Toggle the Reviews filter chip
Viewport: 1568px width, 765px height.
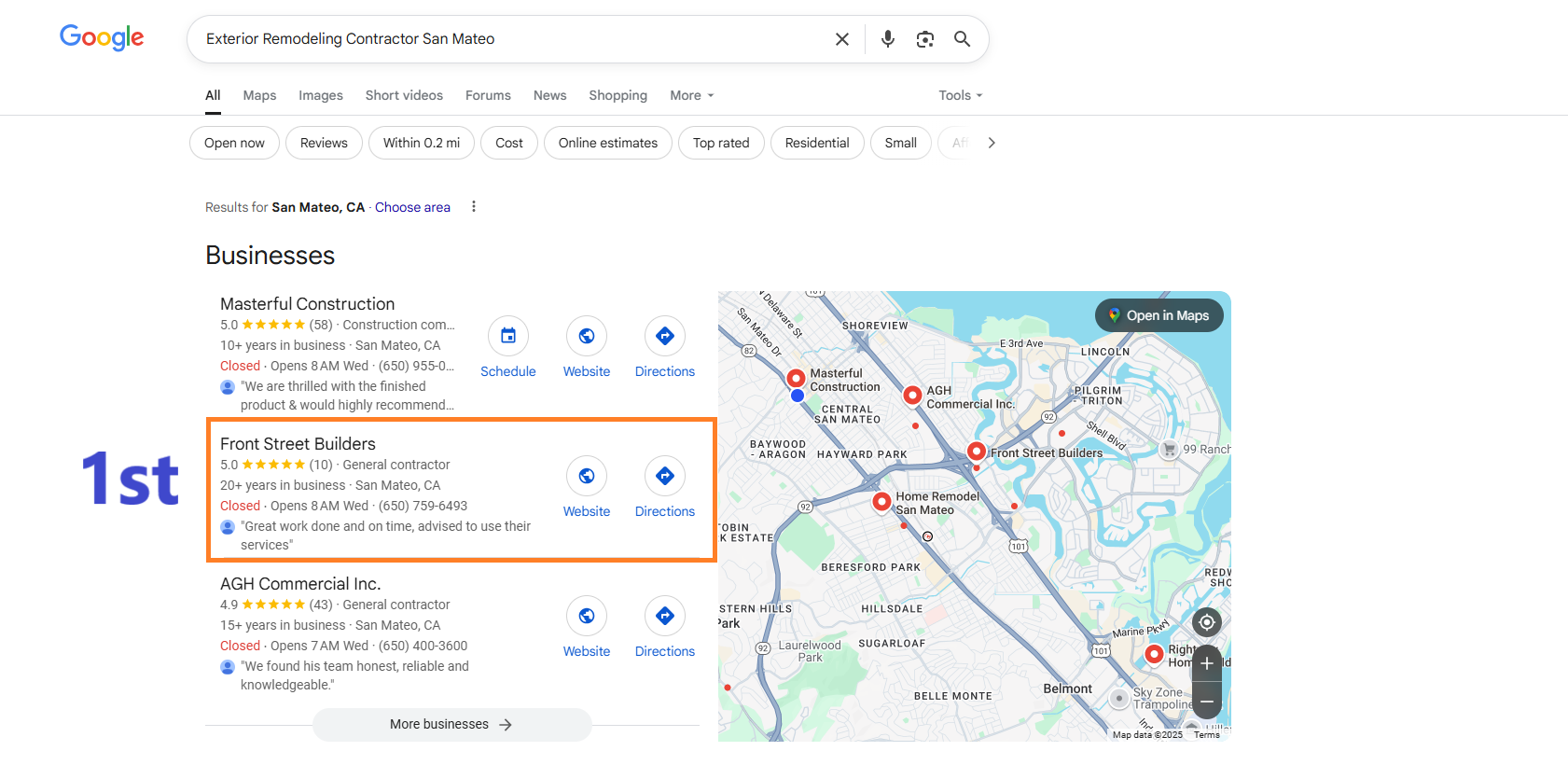[x=324, y=143]
